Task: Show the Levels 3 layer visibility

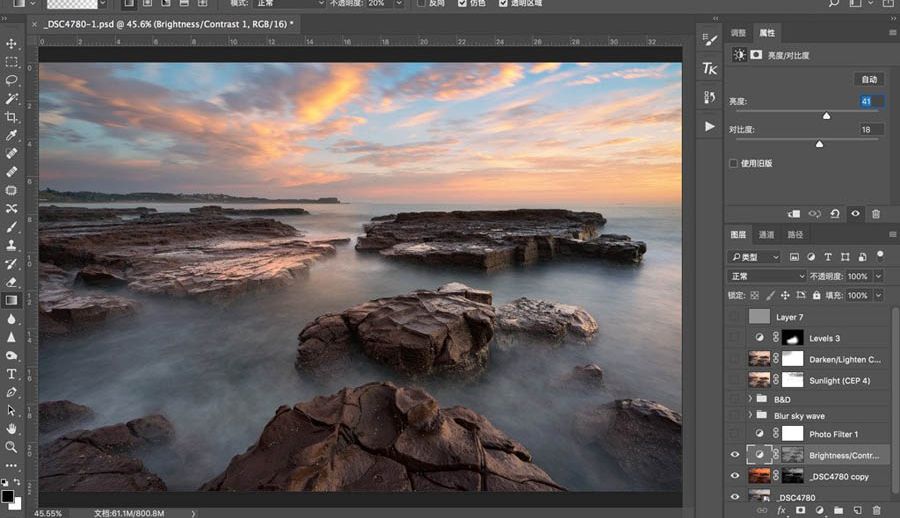Action: point(735,338)
